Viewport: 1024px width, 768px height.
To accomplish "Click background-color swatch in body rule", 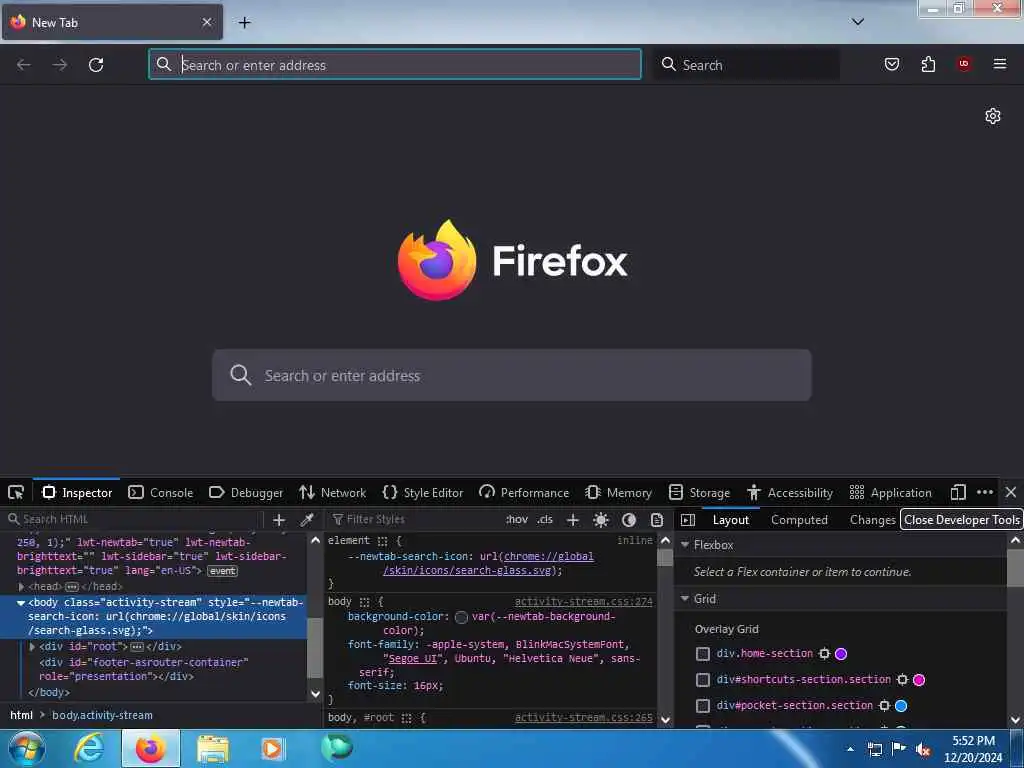I will (x=461, y=617).
